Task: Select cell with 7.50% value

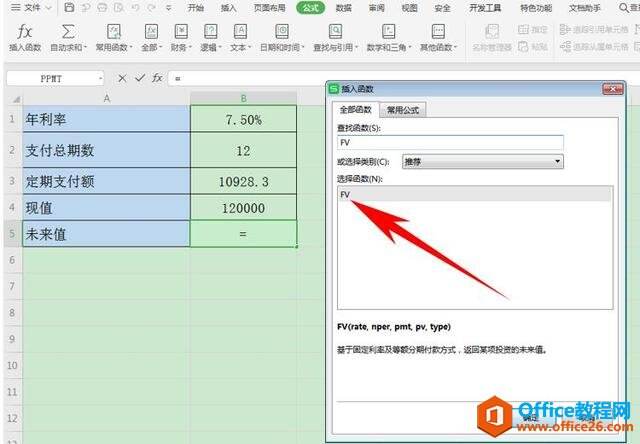Action: click(243, 119)
